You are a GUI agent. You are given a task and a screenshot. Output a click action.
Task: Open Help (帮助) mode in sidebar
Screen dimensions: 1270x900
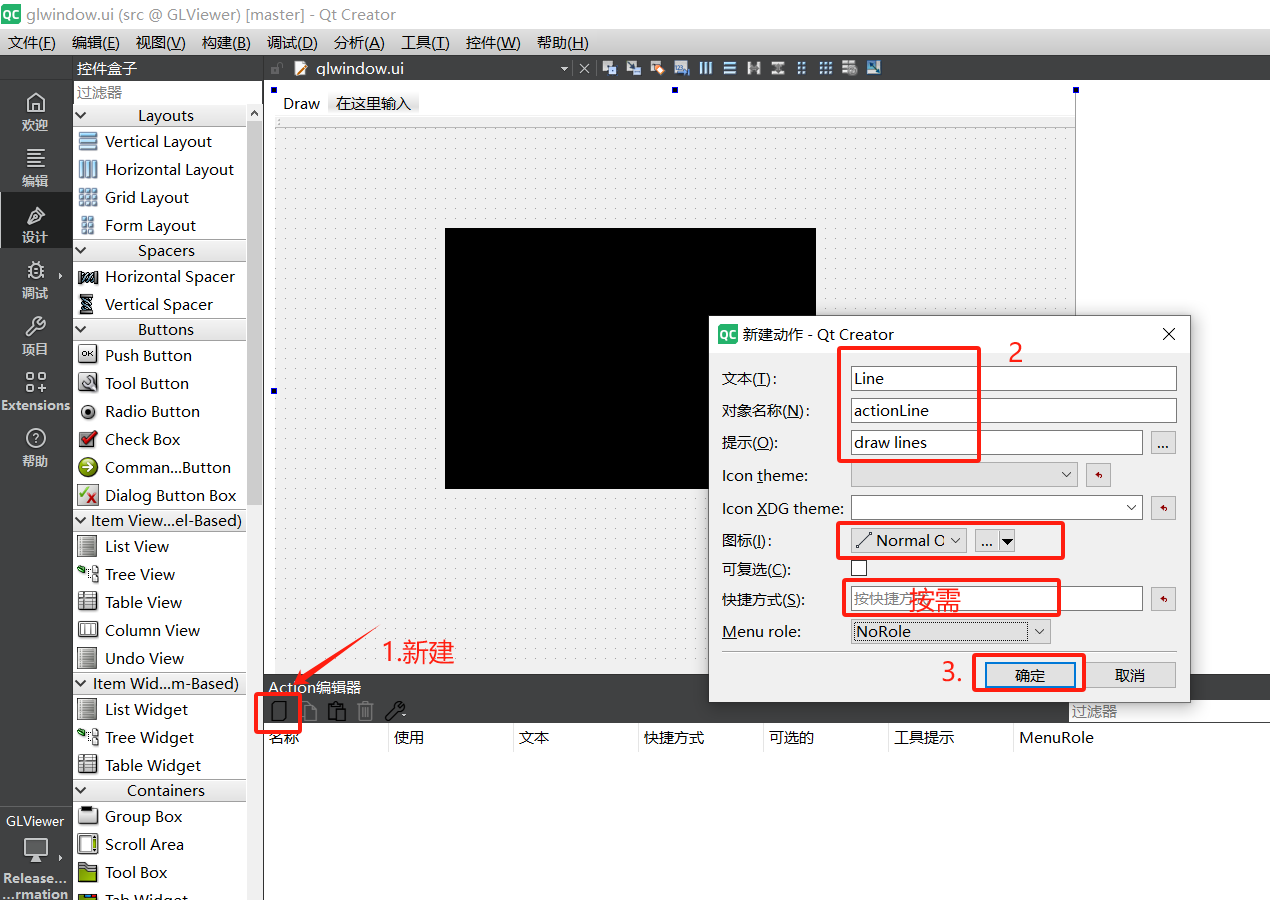35,448
